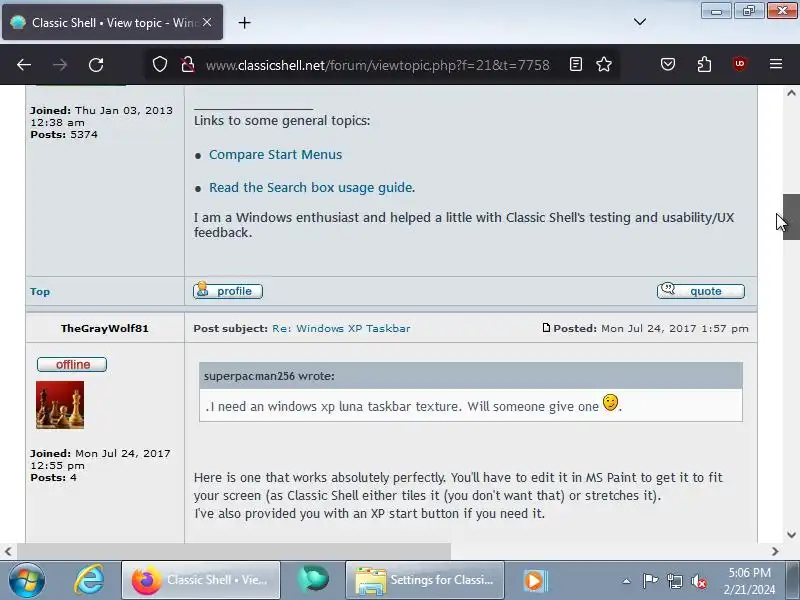The width and height of the screenshot is (800, 600).
Task: List all tabs with the chevron button
Action: tap(640, 22)
